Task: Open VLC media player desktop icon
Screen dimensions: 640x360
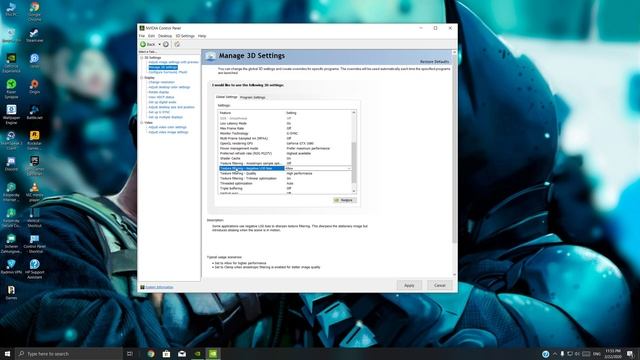Action: pyautogui.click(x=35, y=191)
